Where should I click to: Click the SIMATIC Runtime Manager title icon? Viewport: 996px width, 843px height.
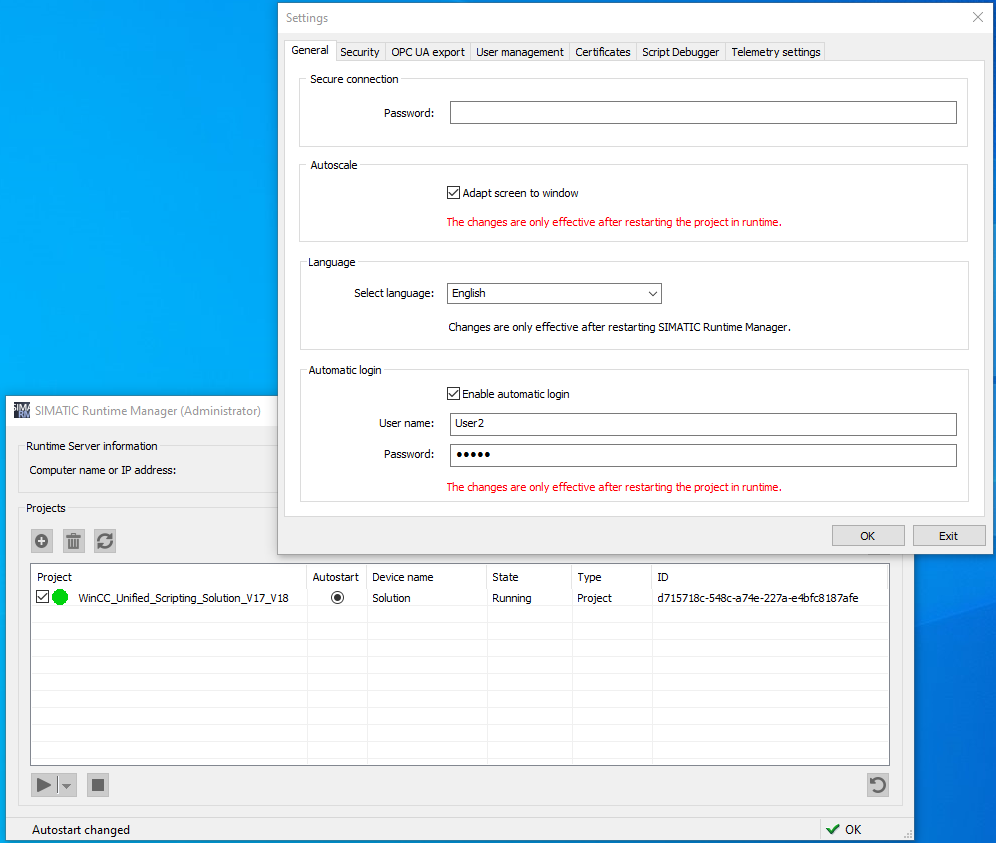pos(21,410)
